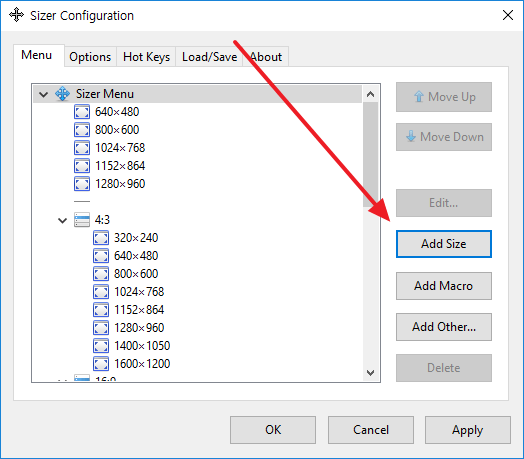
Task: Select the Sizer Menu label text
Action: [x=105, y=94]
